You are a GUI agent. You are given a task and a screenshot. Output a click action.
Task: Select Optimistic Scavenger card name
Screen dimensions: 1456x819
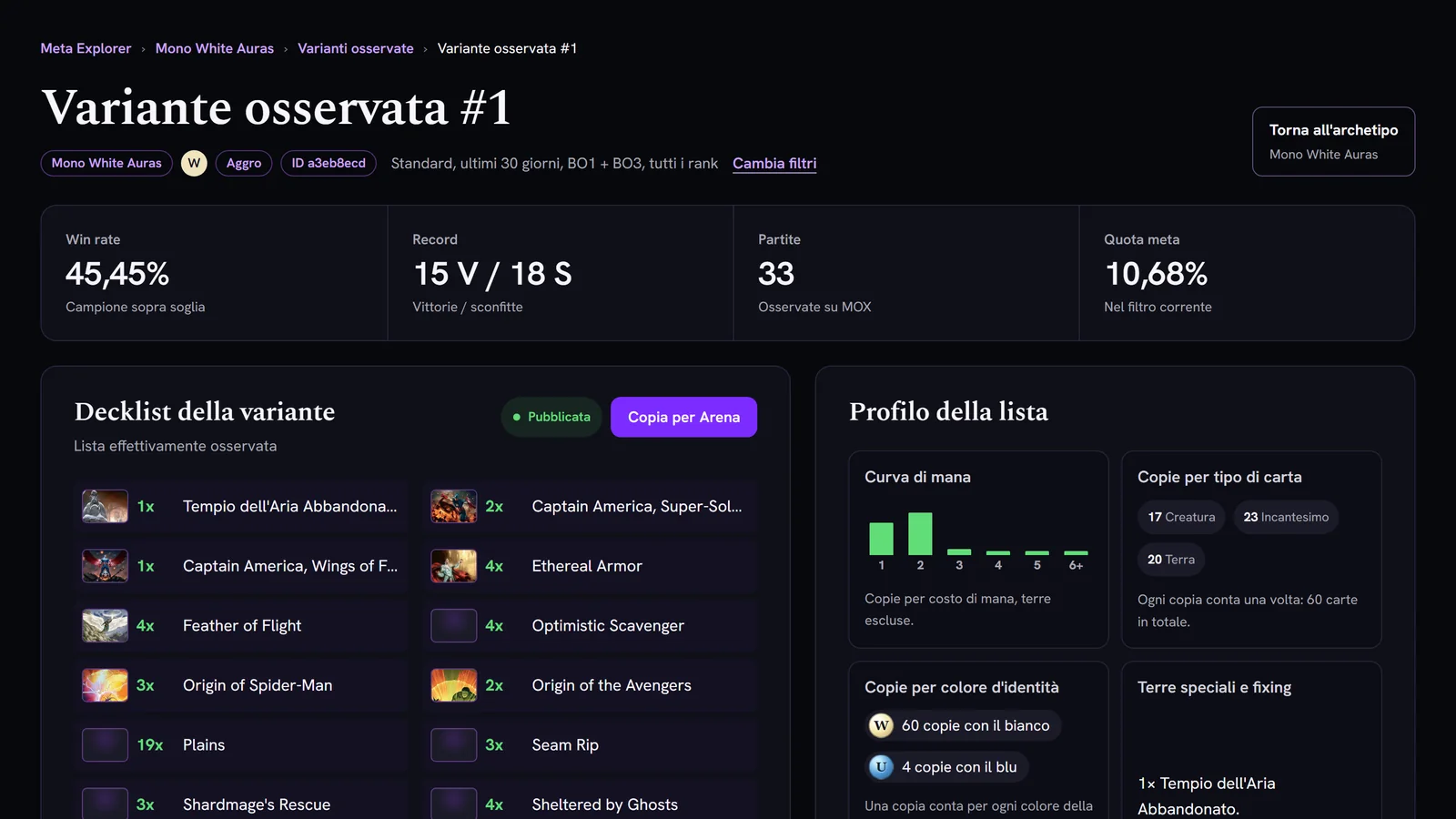pos(608,625)
